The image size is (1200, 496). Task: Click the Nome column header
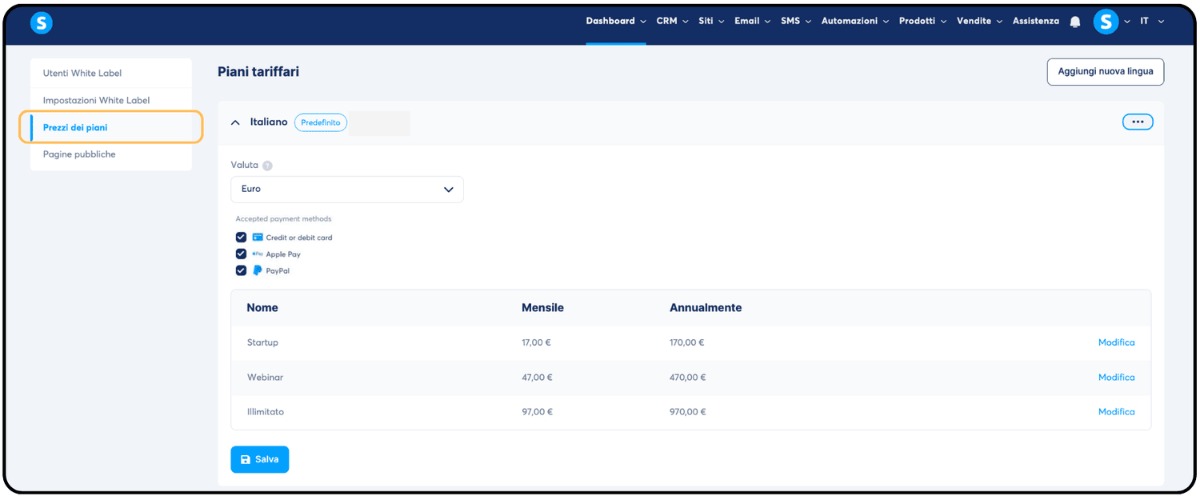(x=263, y=308)
